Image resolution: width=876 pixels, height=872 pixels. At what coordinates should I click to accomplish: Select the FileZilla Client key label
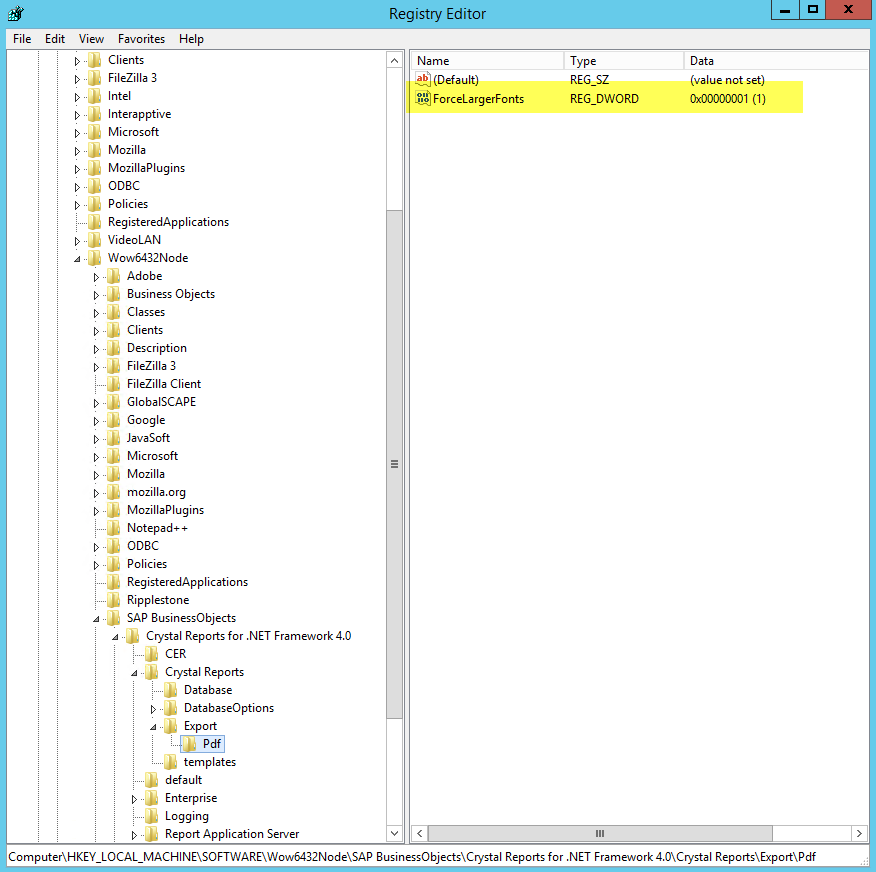click(x=164, y=384)
